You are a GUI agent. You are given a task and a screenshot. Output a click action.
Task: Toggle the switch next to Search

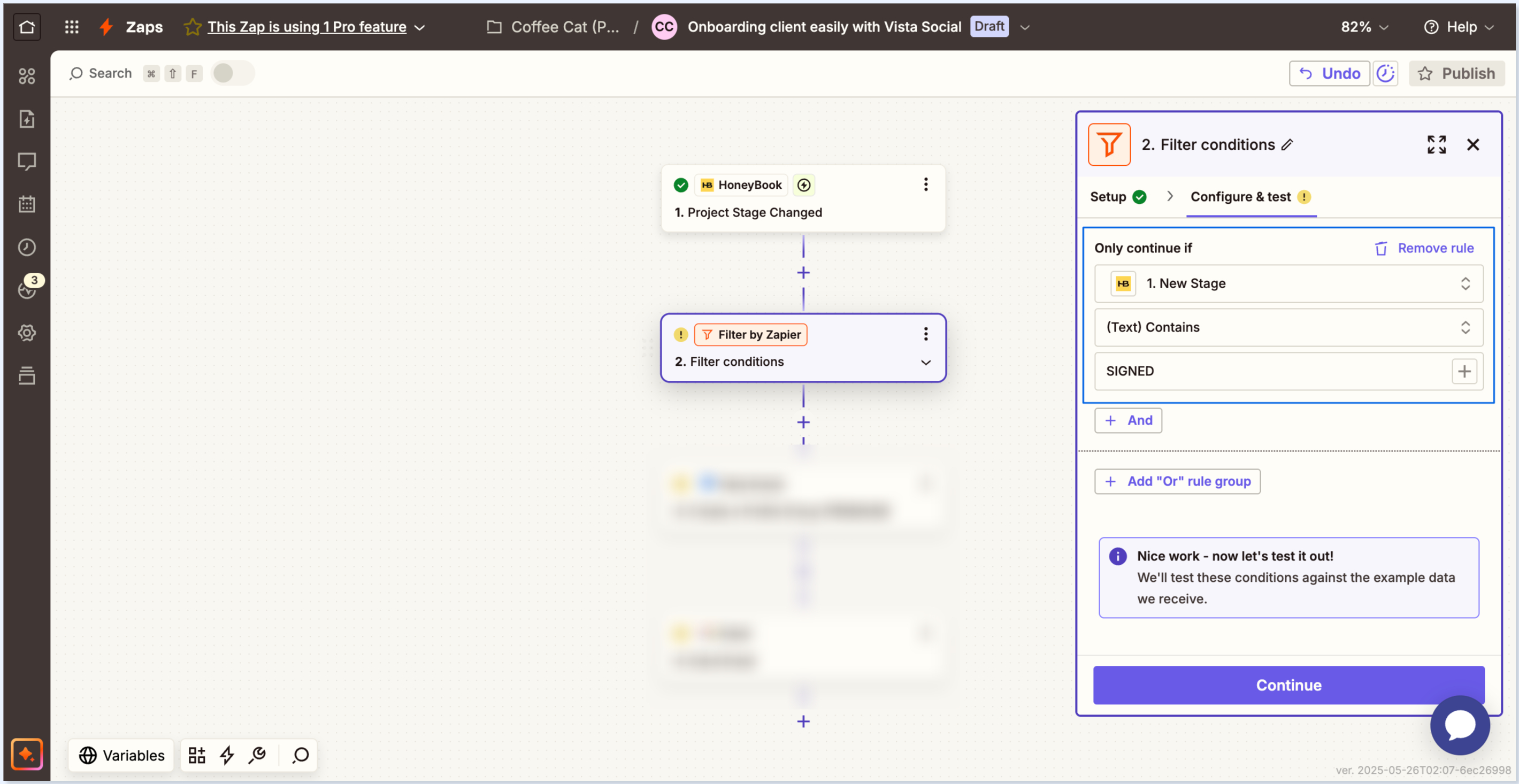pyautogui.click(x=232, y=73)
